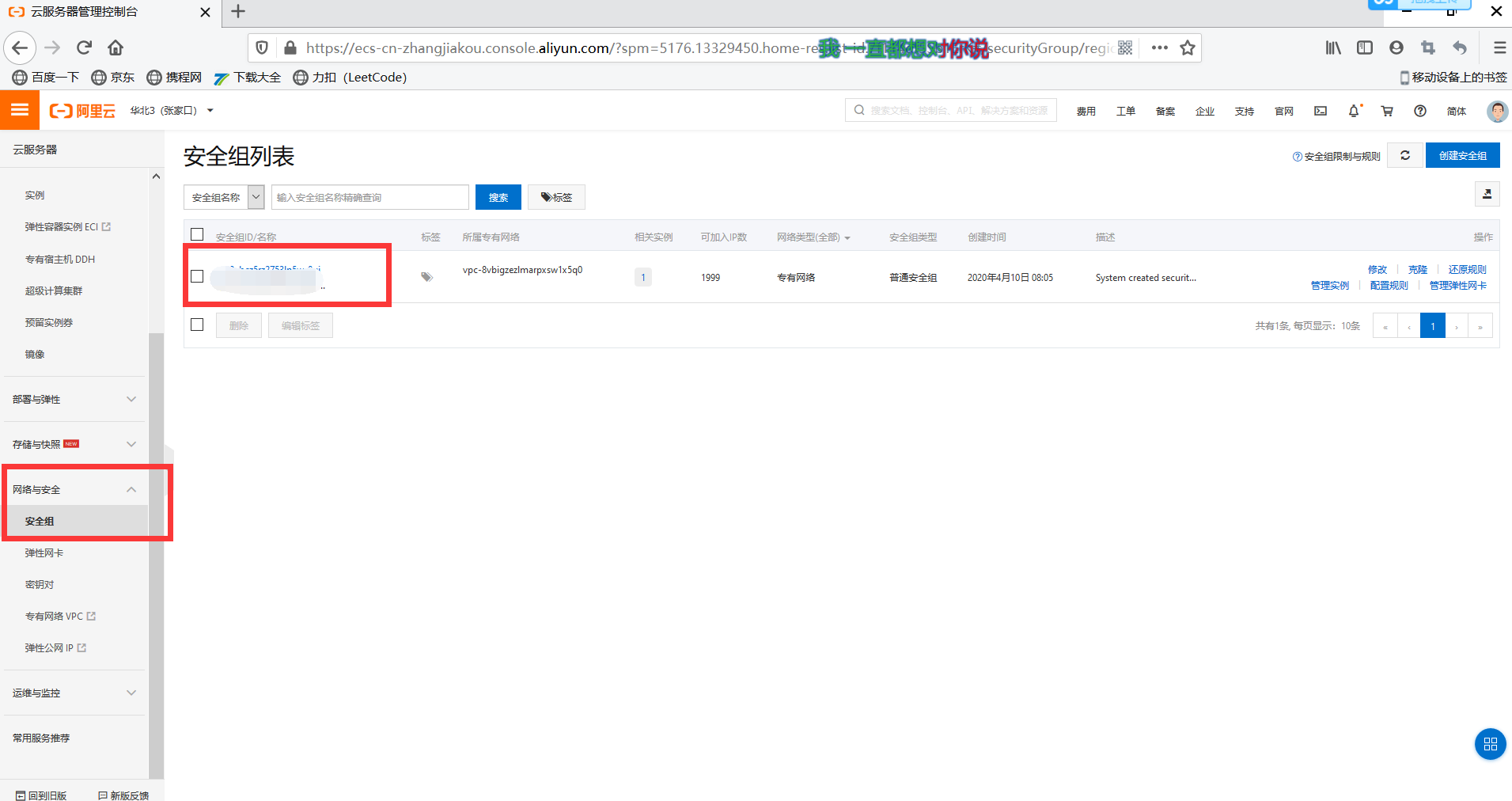Screen dimensions: 1512x801
Task: Open the floating blue grid button
Action: pyautogui.click(x=1490, y=744)
